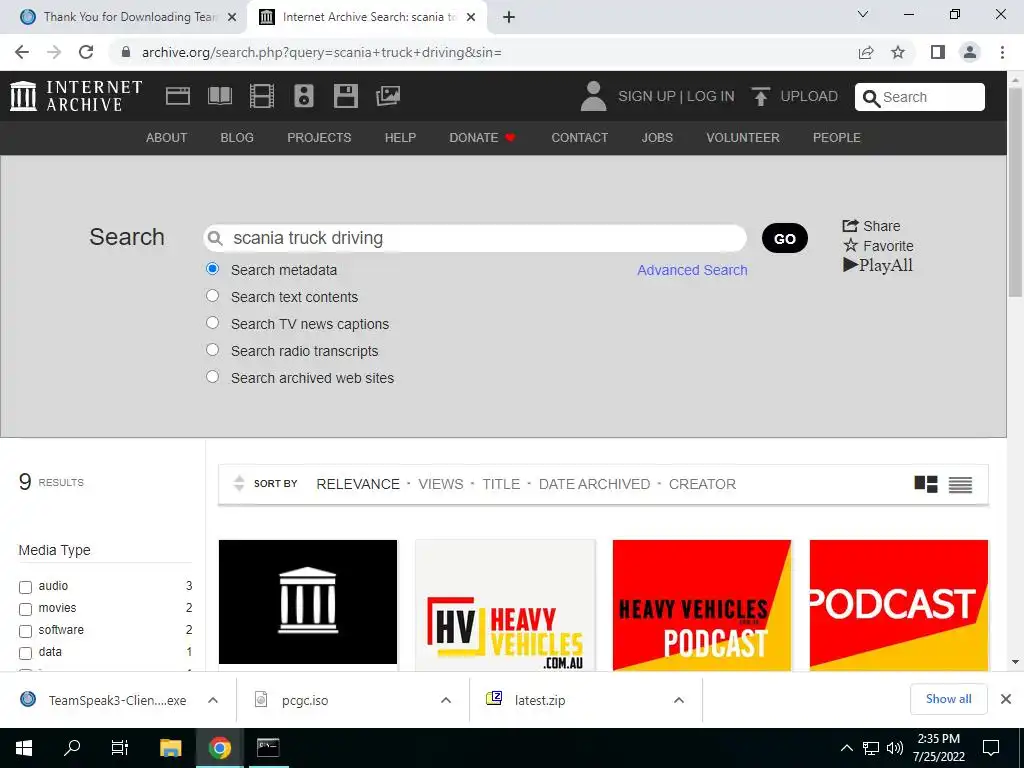1024x768 pixels.
Task: Close the downloads bar
Action: (1006, 699)
